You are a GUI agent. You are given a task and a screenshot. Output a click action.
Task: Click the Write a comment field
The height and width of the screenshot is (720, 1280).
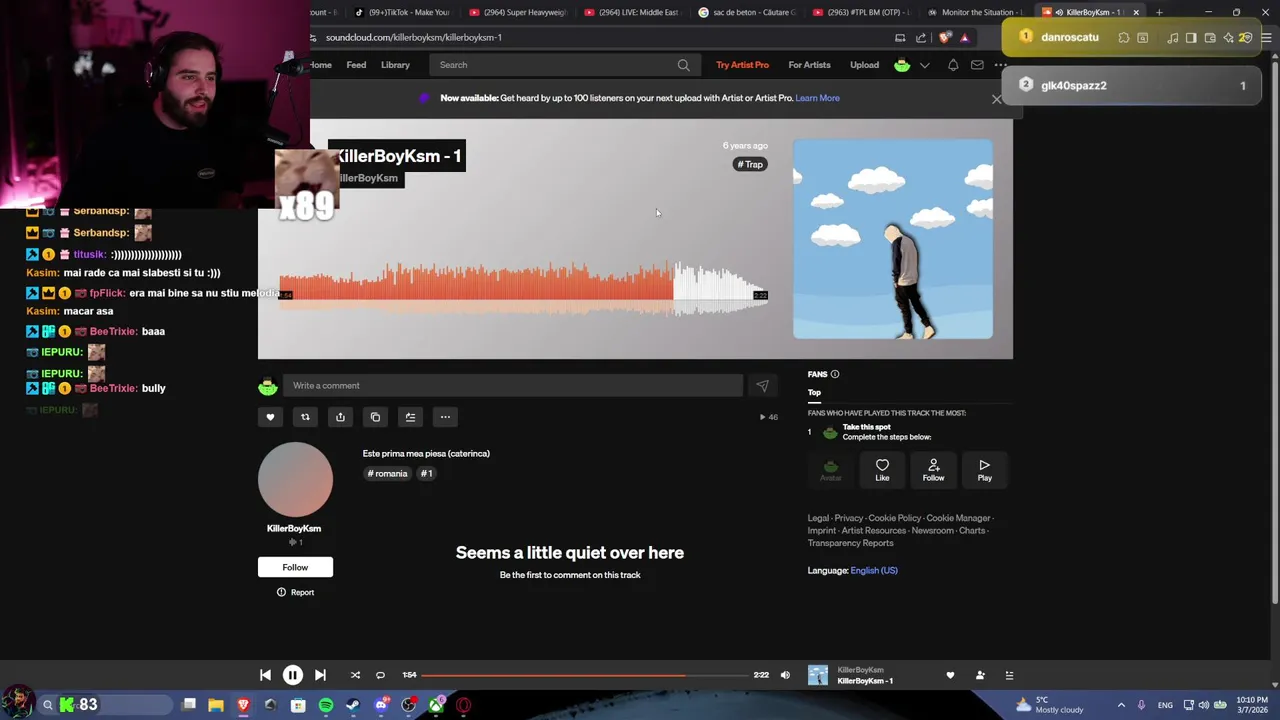coord(513,386)
